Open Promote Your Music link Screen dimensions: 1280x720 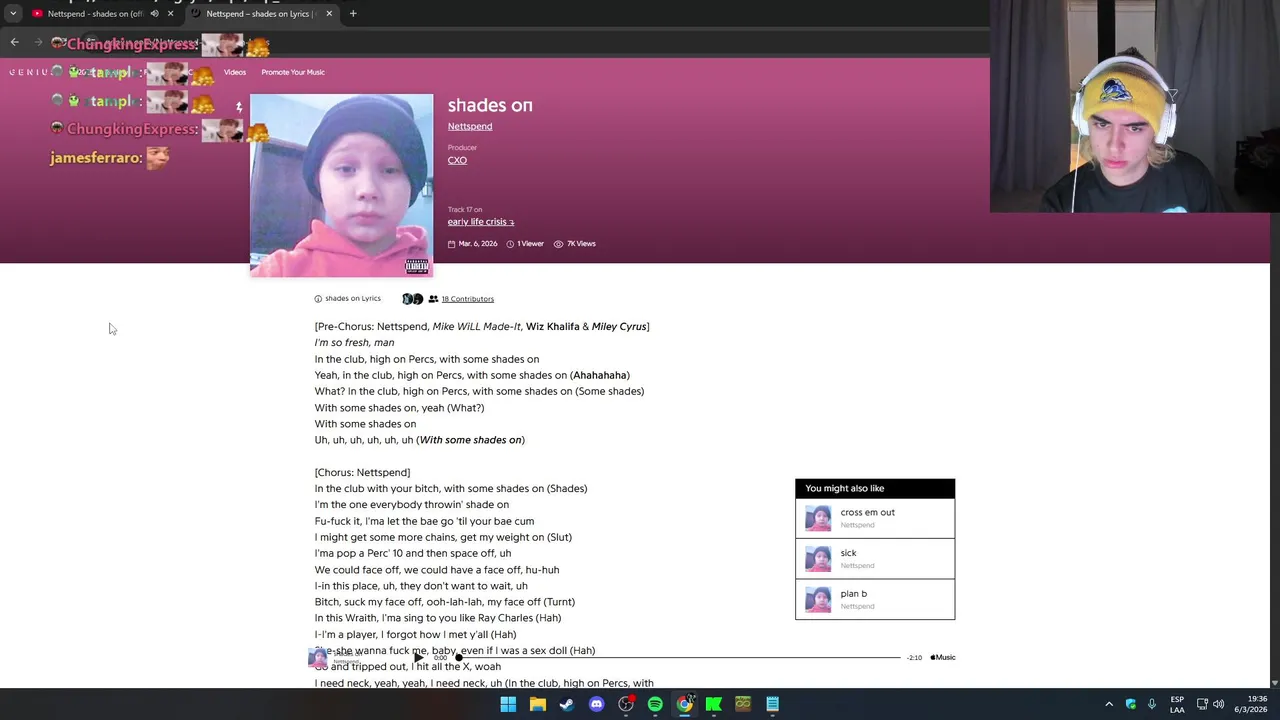point(293,72)
